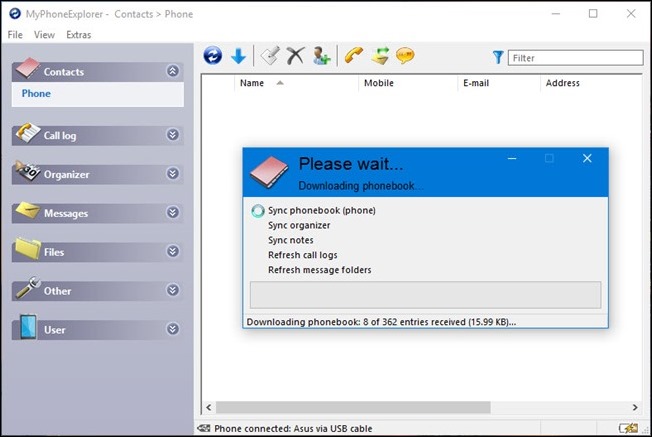Viewport: 652px width, 437px height.
Task: Minimize the Please wait dialog
Action: (512, 158)
